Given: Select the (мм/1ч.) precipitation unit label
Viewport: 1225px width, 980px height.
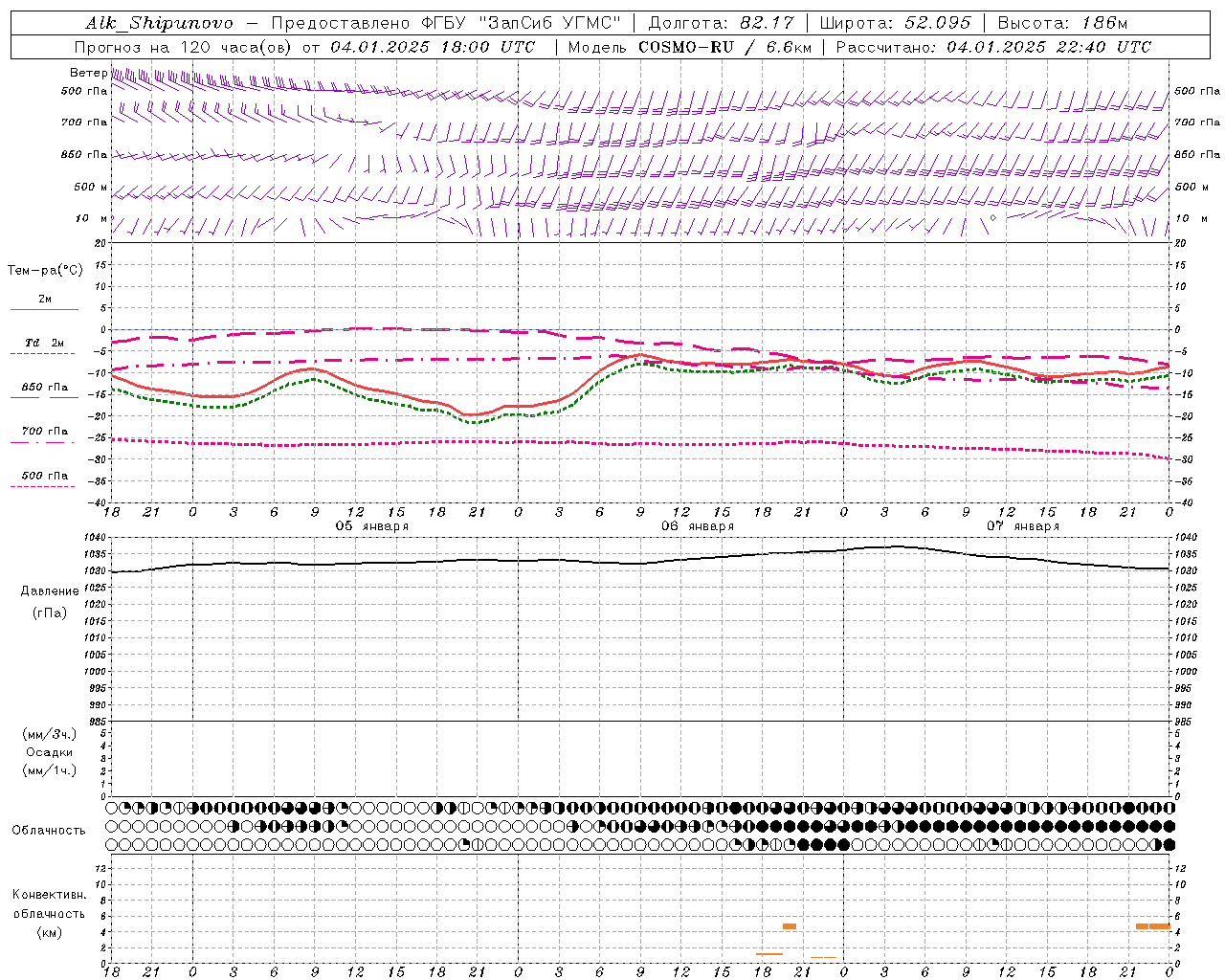Looking at the screenshot, I should click(x=50, y=770).
